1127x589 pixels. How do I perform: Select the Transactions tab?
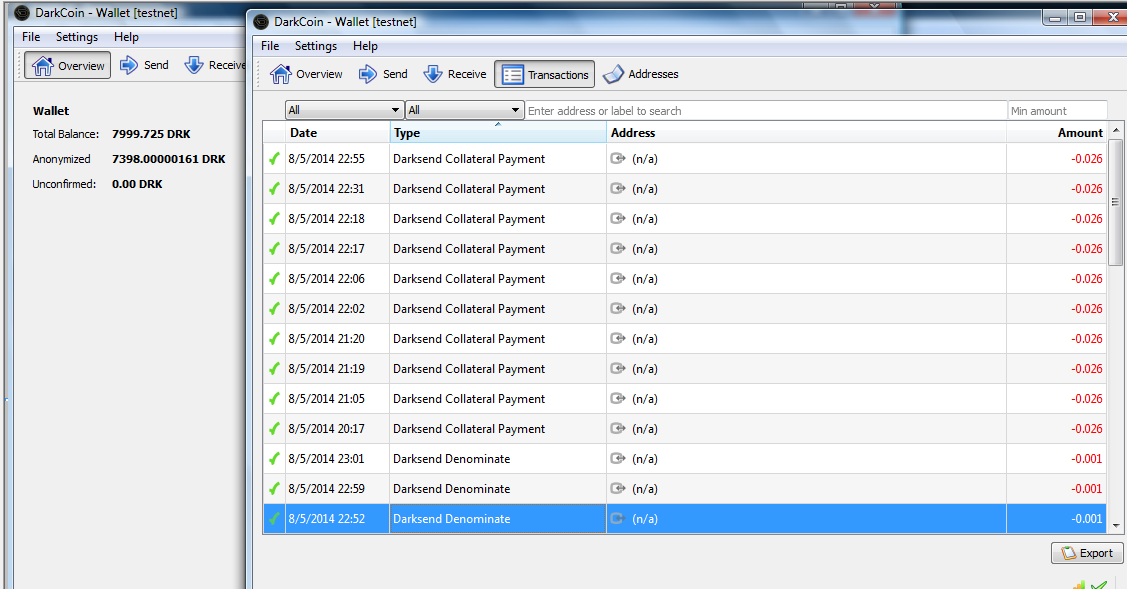(x=545, y=75)
